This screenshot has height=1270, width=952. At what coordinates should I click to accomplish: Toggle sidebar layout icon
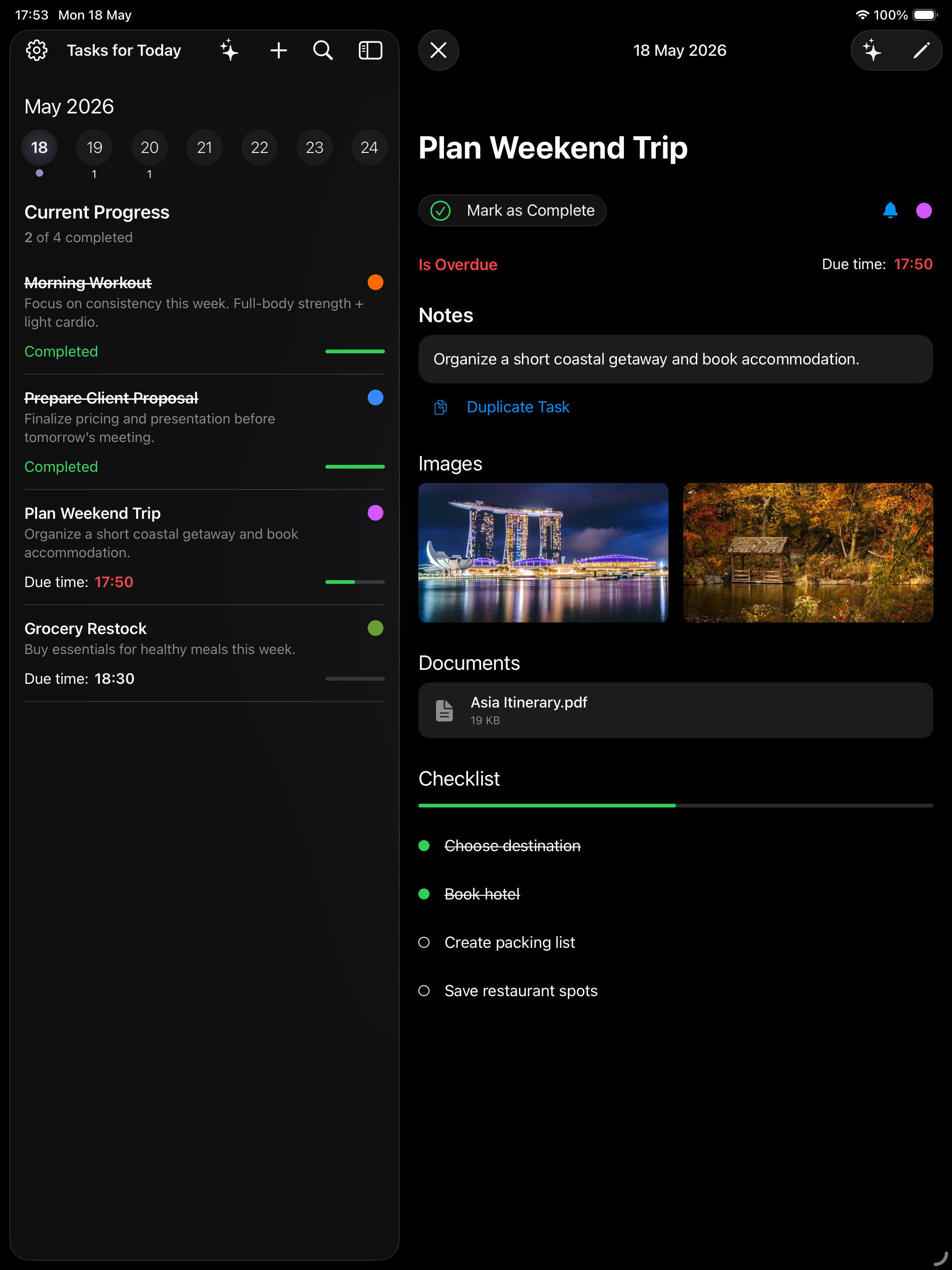coord(370,51)
